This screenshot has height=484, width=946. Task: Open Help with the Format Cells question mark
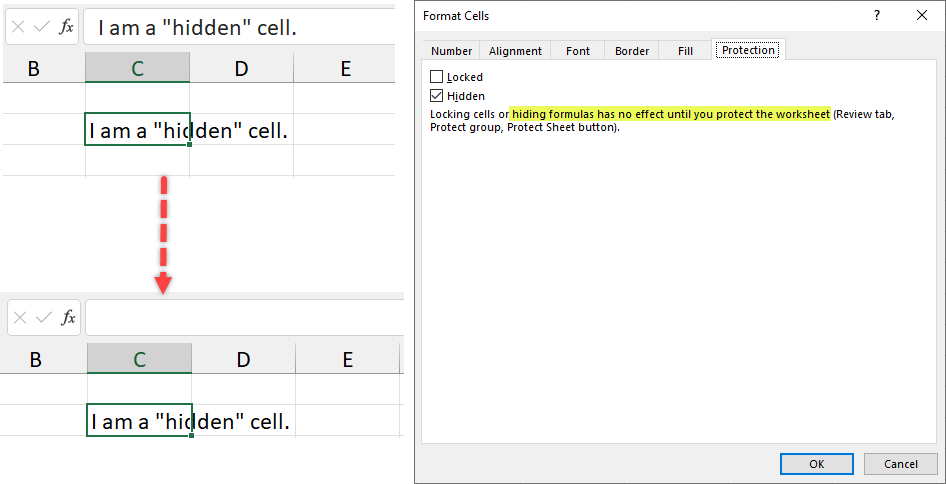tap(877, 15)
